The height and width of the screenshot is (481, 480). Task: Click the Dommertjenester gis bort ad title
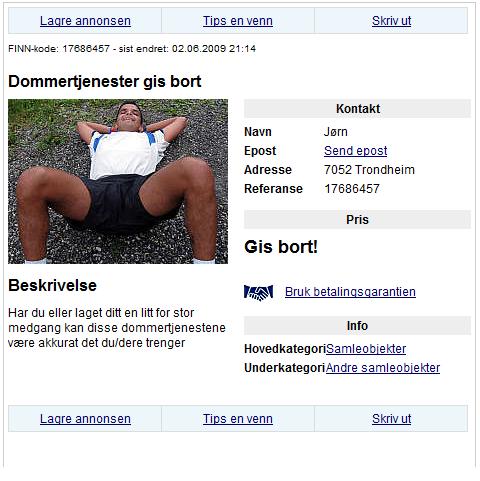click(x=105, y=81)
